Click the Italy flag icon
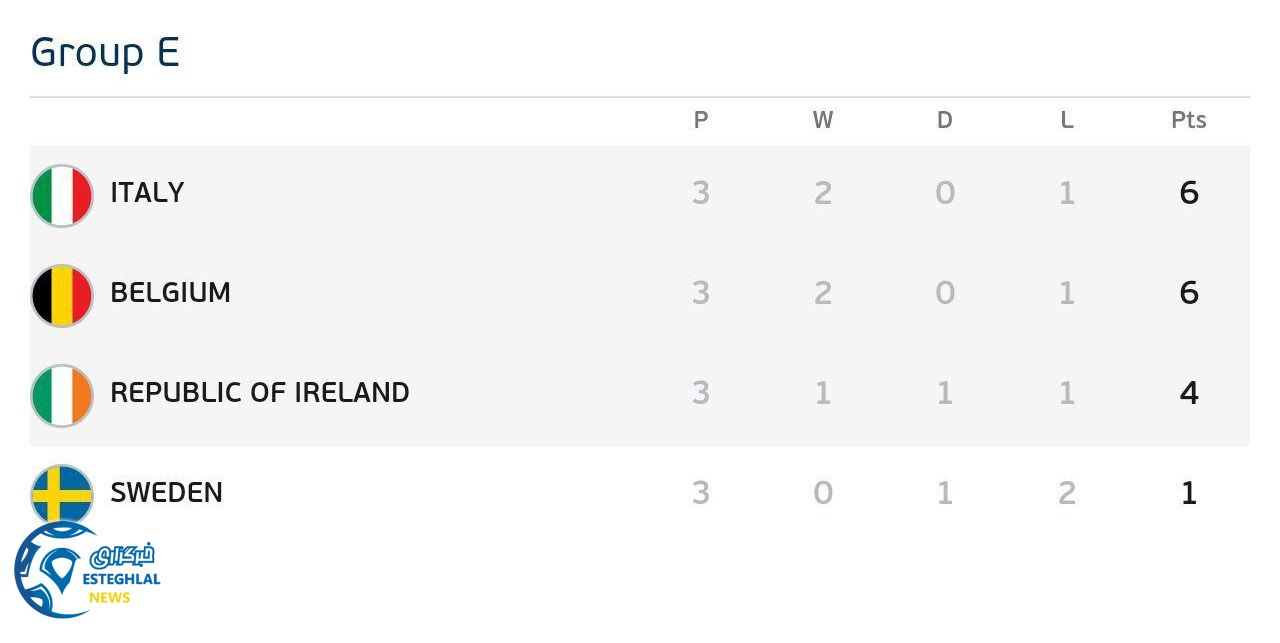 coord(62,196)
